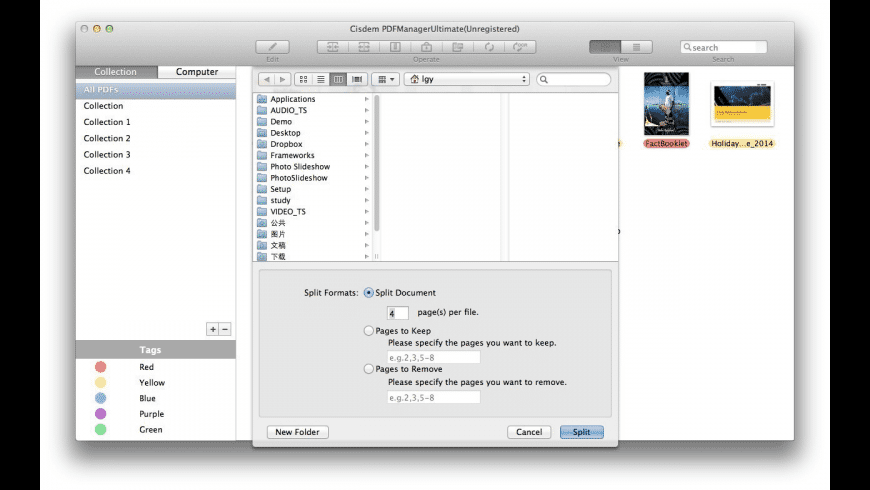Click the Convert arrows toolbar icon
The width and height of the screenshot is (870, 490).
coord(489,47)
